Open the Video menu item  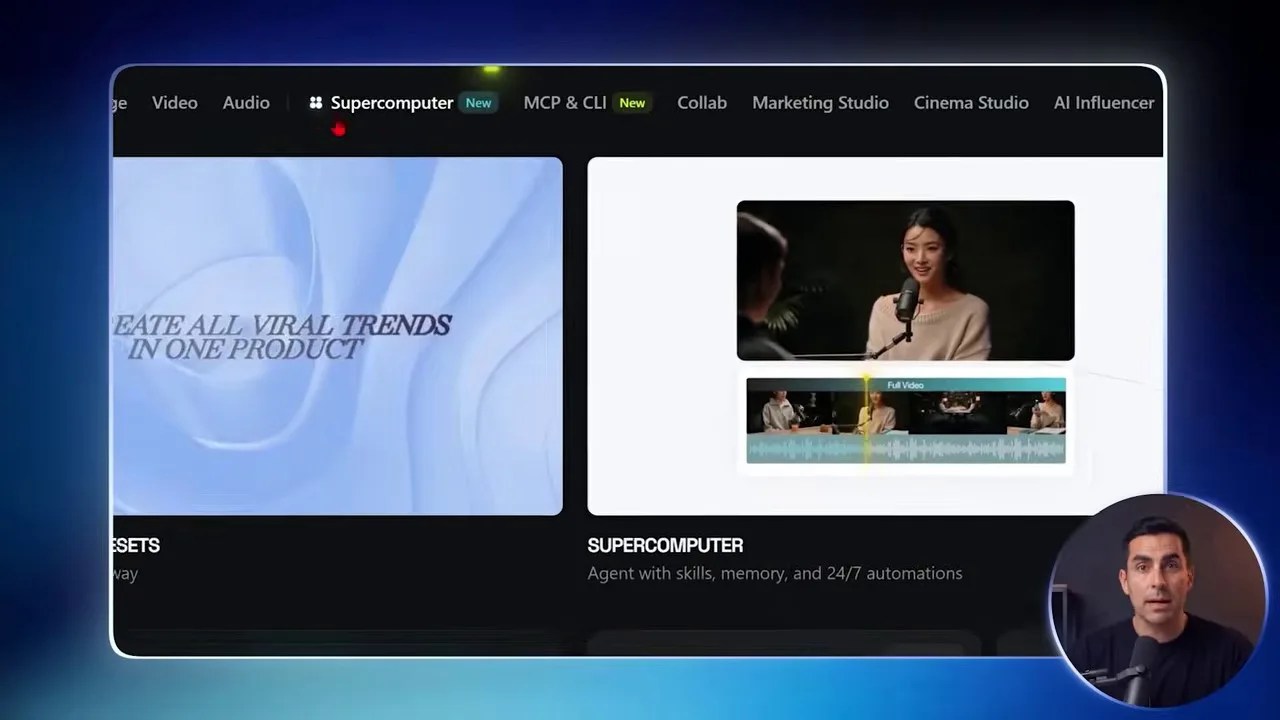point(175,103)
